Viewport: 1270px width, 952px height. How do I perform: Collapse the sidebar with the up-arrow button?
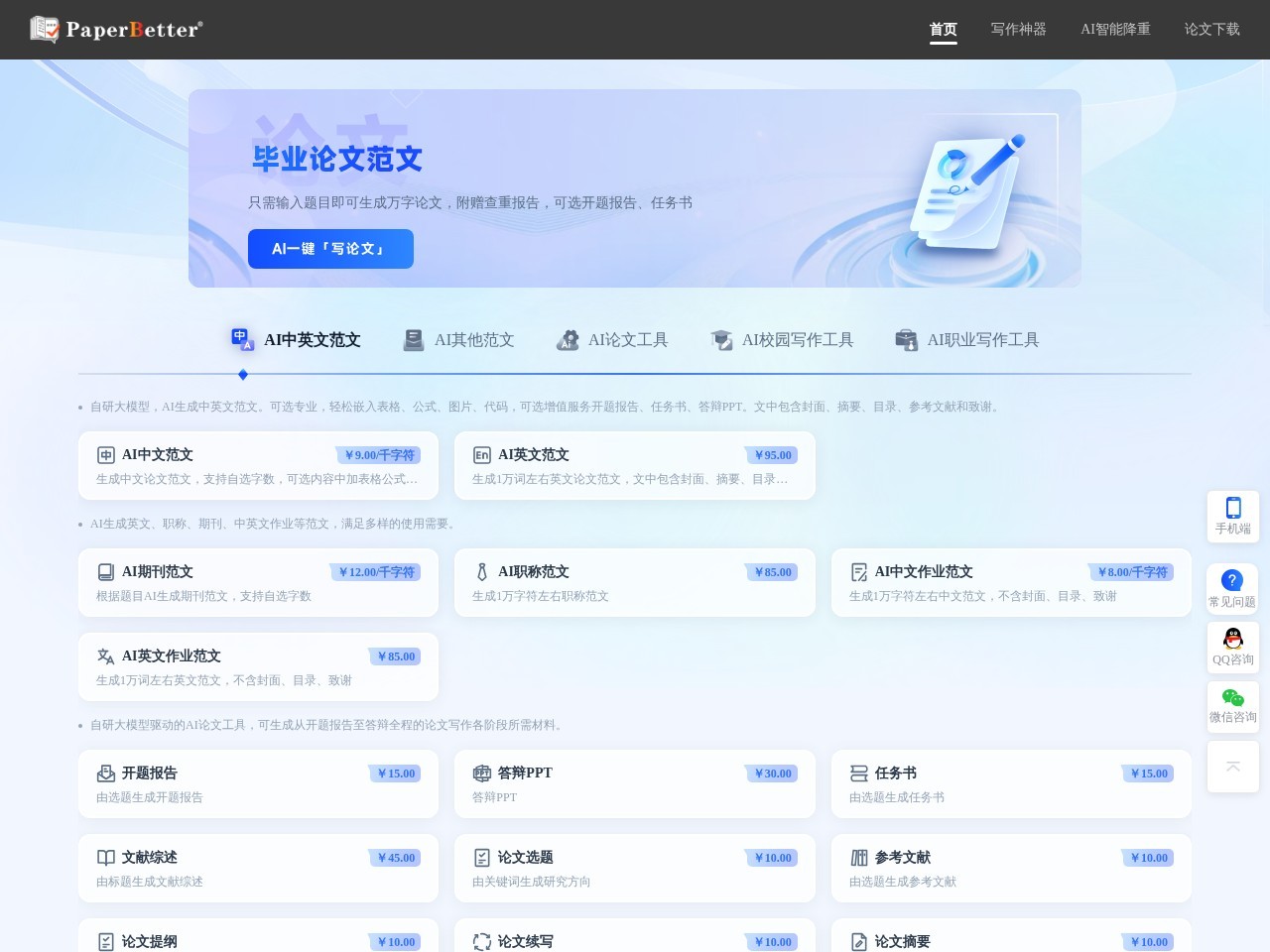click(1232, 767)
